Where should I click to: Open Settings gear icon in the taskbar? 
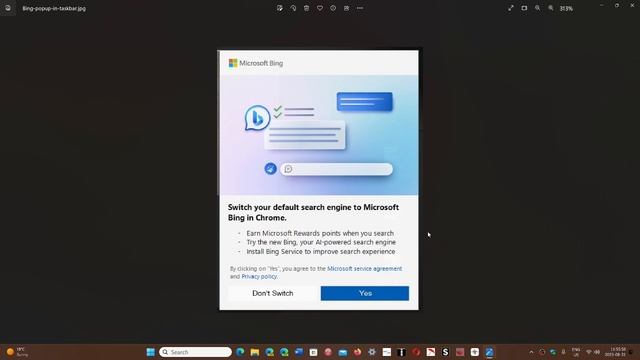click(372, 352)
